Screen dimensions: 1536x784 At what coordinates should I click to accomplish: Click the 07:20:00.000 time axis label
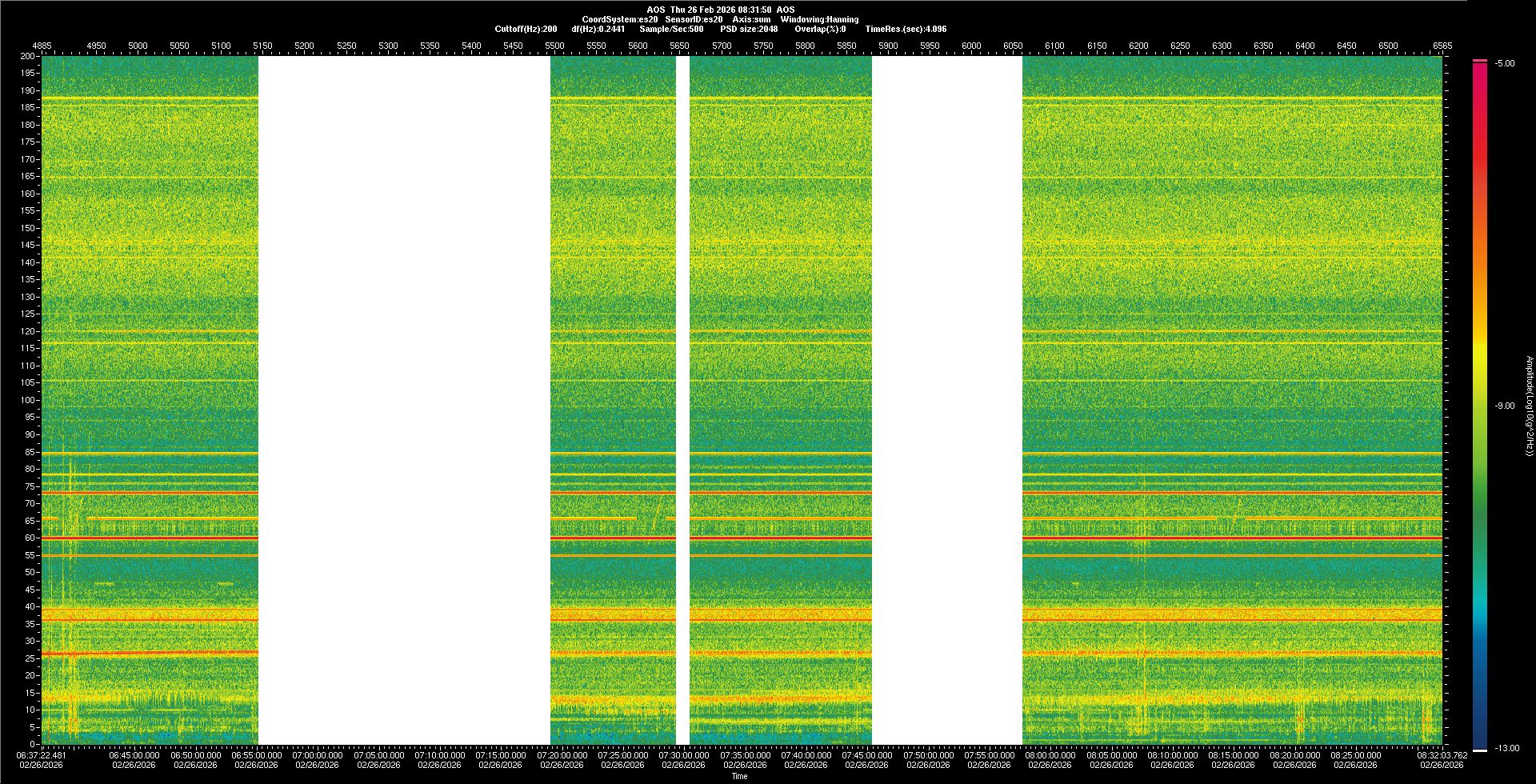tap(562, 754)
